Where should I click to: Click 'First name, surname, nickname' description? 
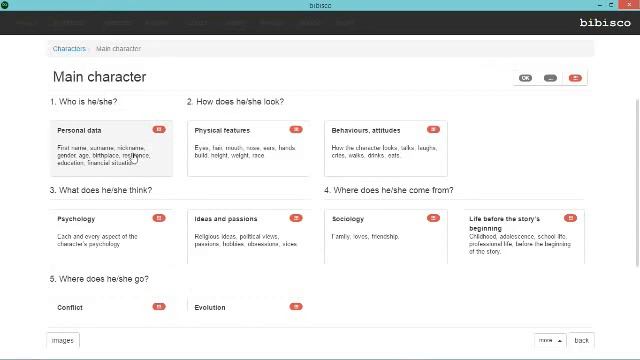coord(104,155)
